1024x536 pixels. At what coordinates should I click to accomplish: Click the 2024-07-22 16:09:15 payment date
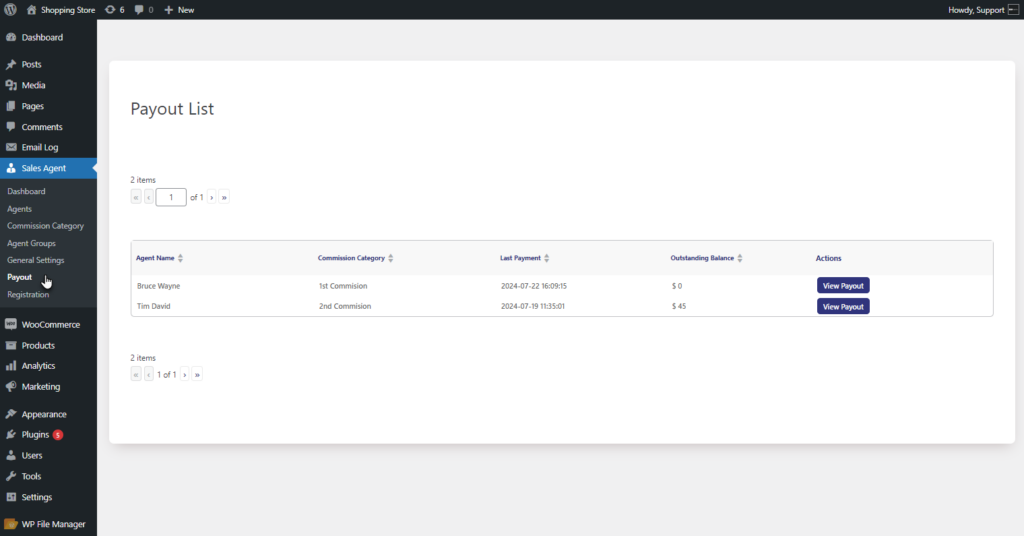point(534,286)
